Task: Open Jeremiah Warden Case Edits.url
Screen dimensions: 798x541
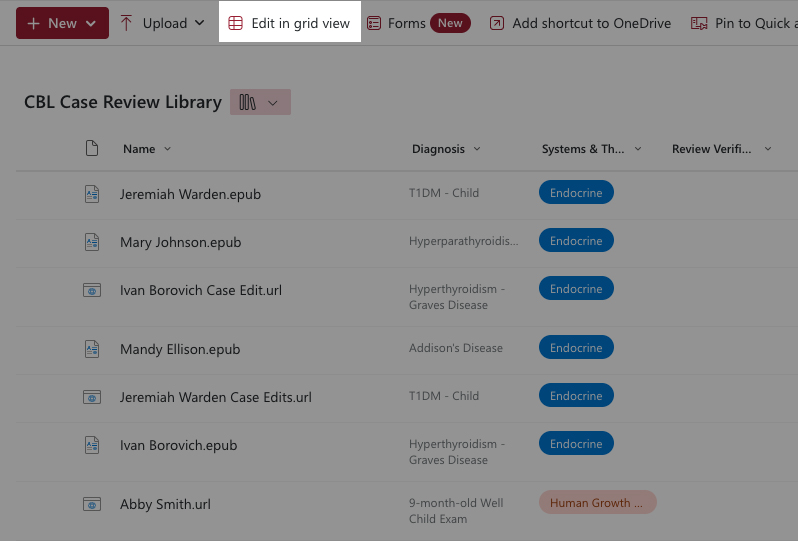Action: click(215, 397)
